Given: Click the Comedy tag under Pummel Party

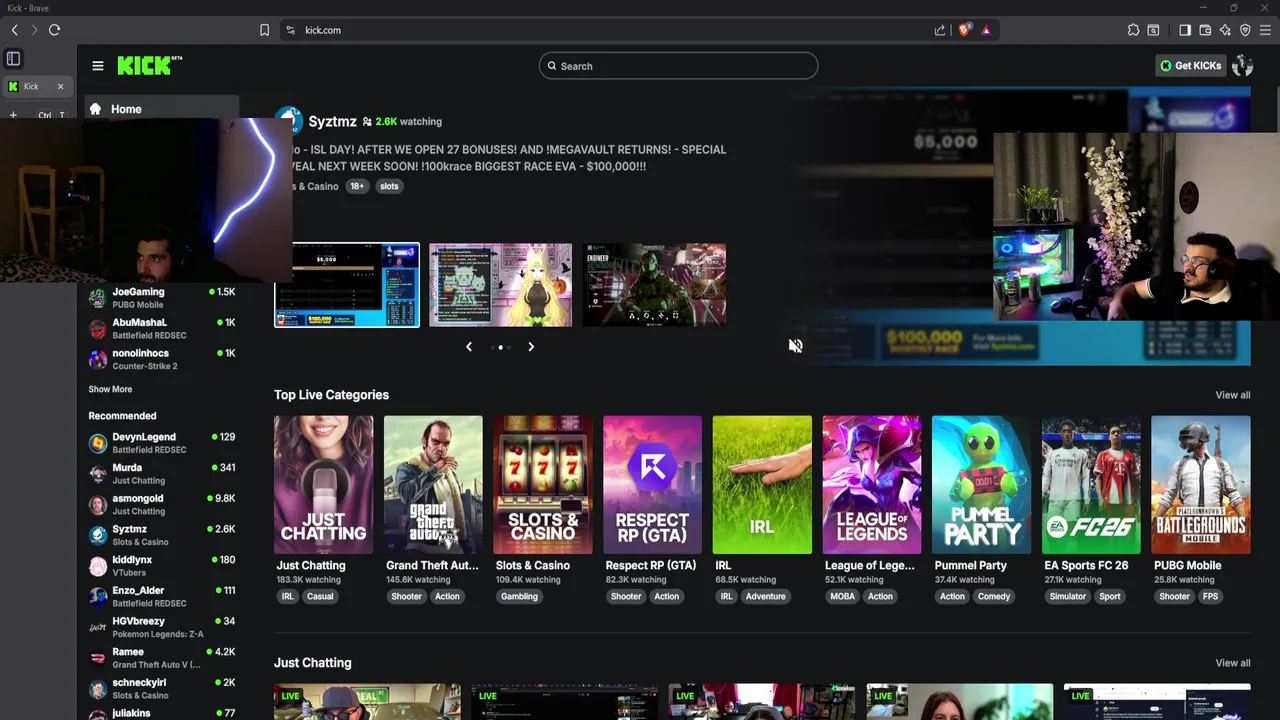Looking at the screenshot, I should [994, 597].
